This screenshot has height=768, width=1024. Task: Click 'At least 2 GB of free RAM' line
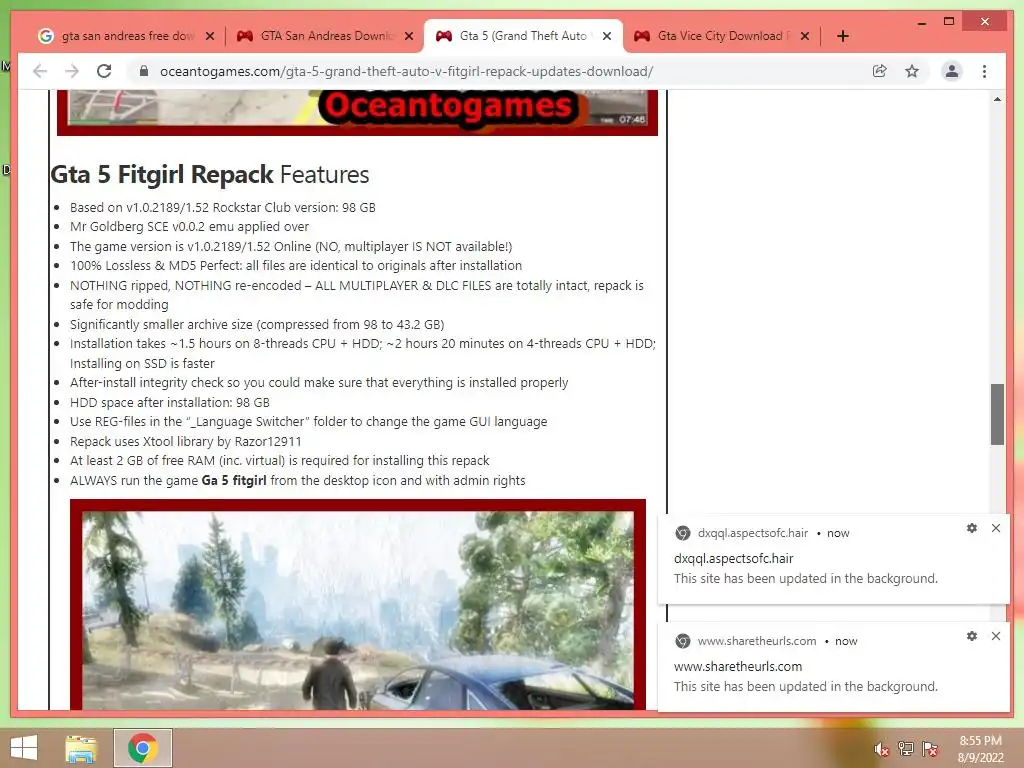click(x=280, y=460)
